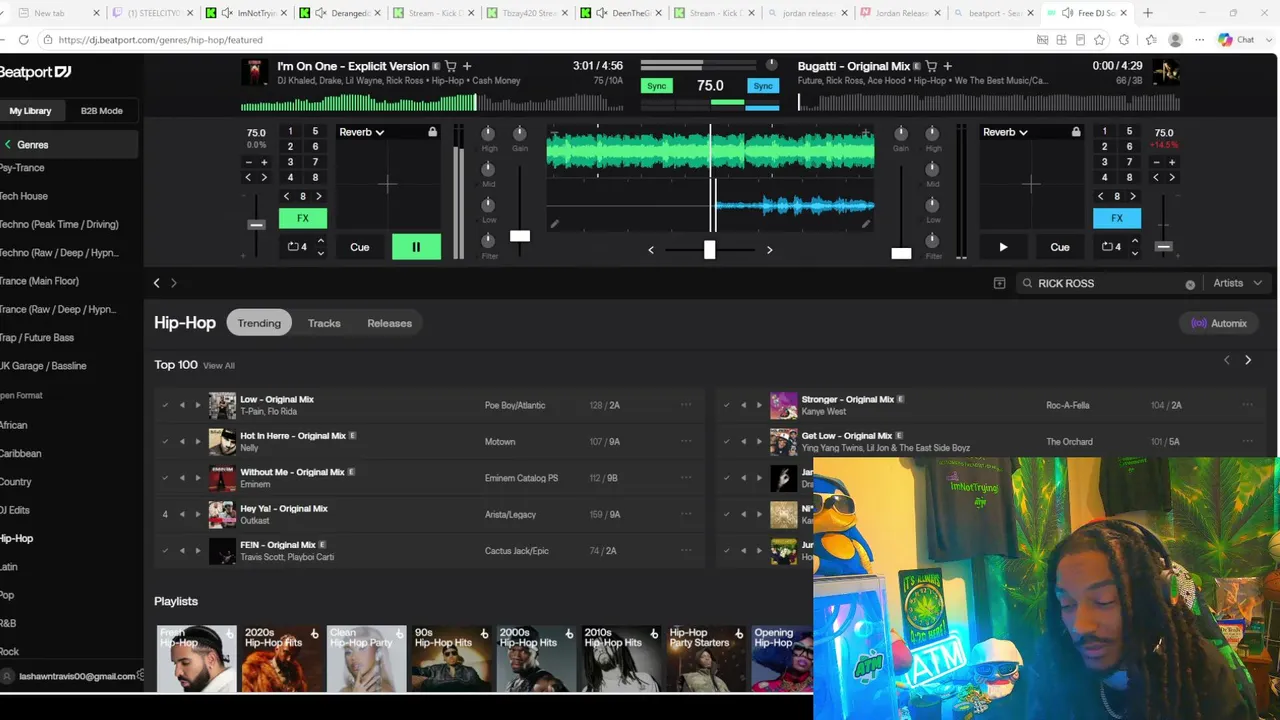Click the left deck High EQ knob
The width and height of the screenshot is (1280, 720).
(488, 134)
